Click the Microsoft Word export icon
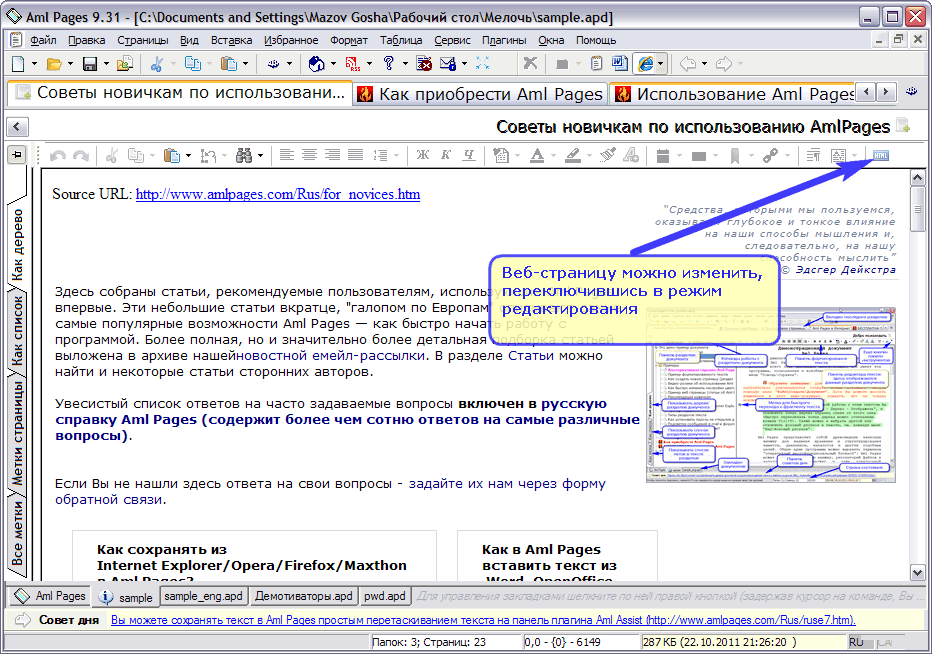The width and height of the screenshot is (932, 654). (x=619, y=64)
